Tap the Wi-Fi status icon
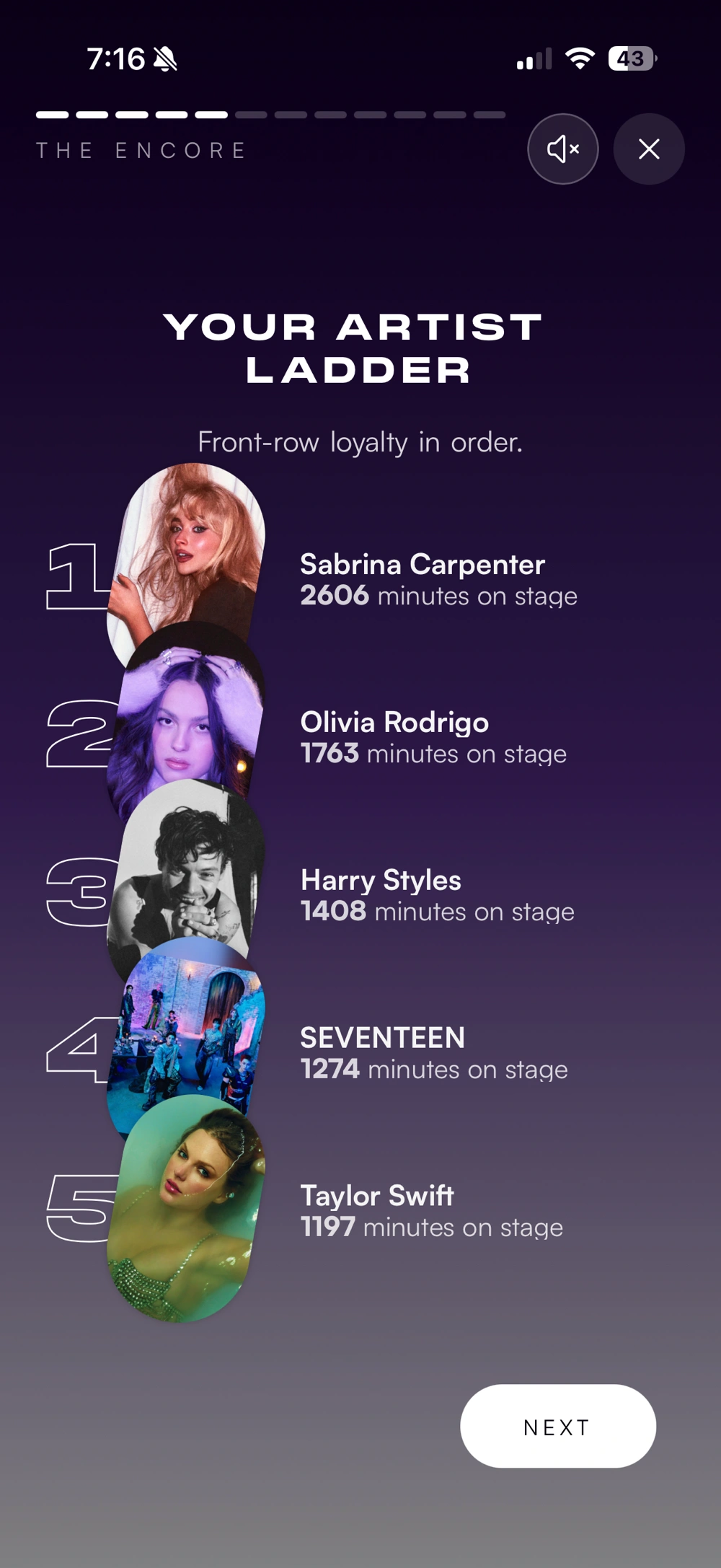Screen dimensions: 721x1568 pyautogui.click(x=580, y=58)
